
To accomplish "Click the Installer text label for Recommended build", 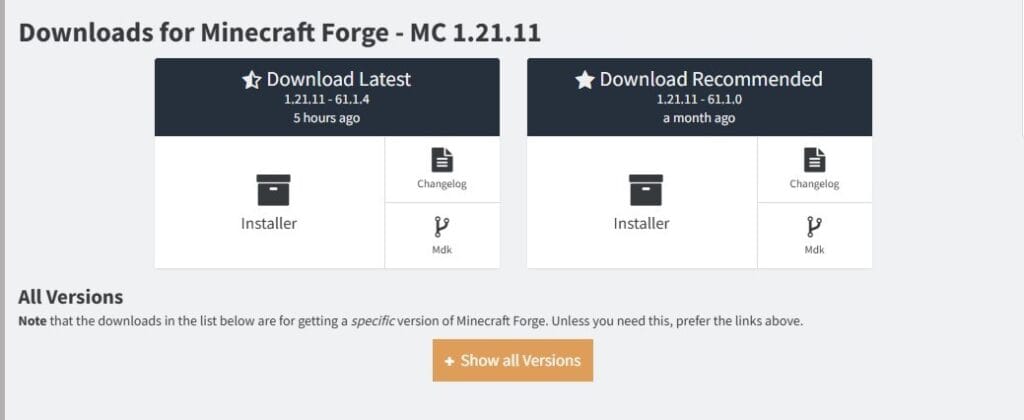I will (641, 224).
